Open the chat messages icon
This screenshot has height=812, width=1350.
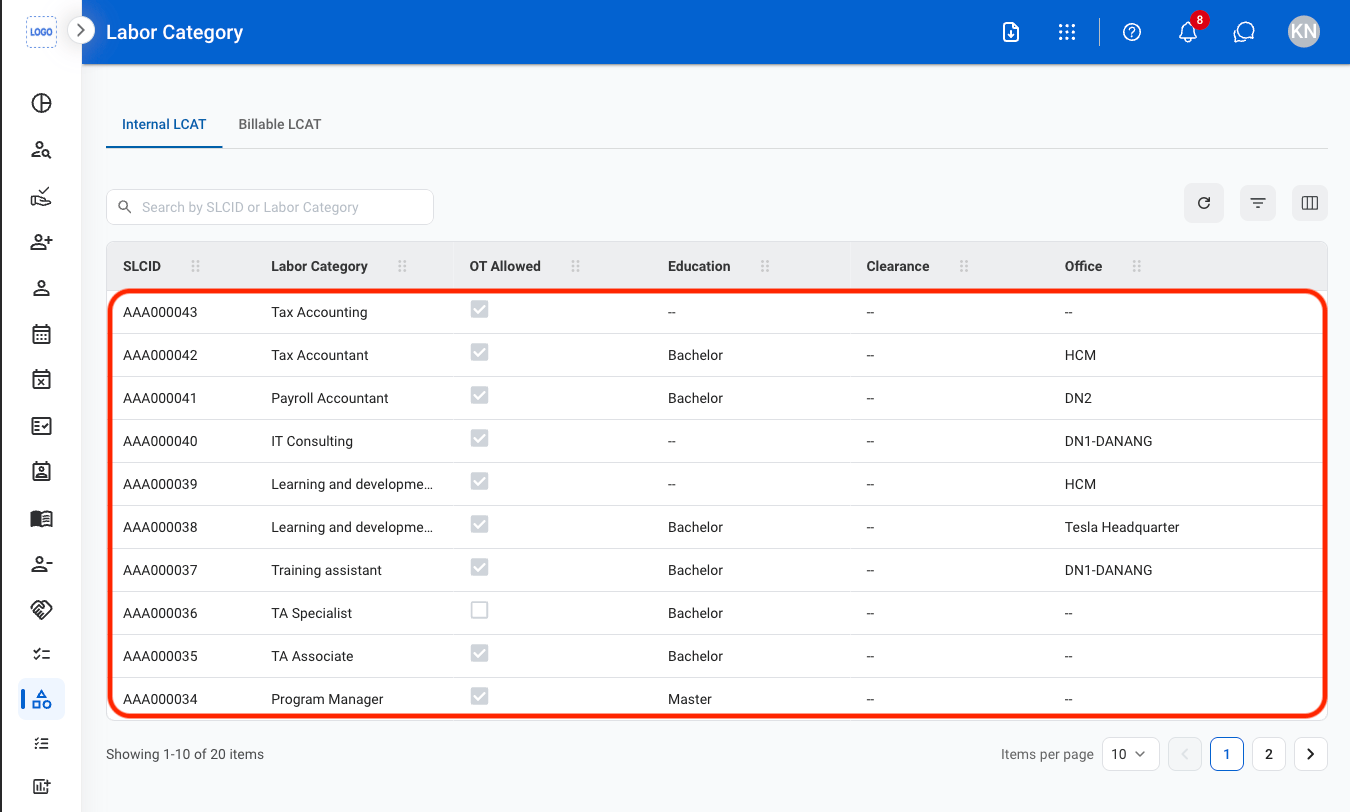click(x=1244, y=32)
